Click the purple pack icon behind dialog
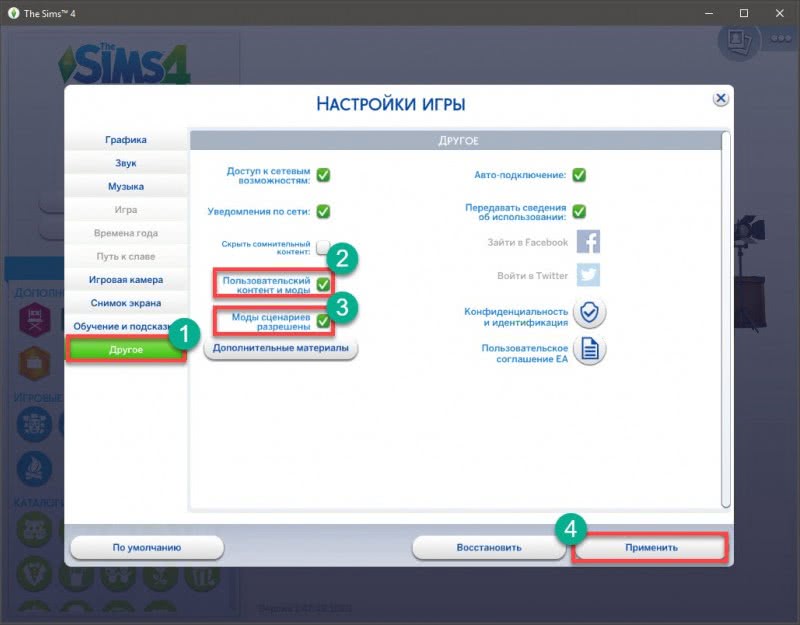The height and width of the screenshot is (625, 800). click(35, 320)
